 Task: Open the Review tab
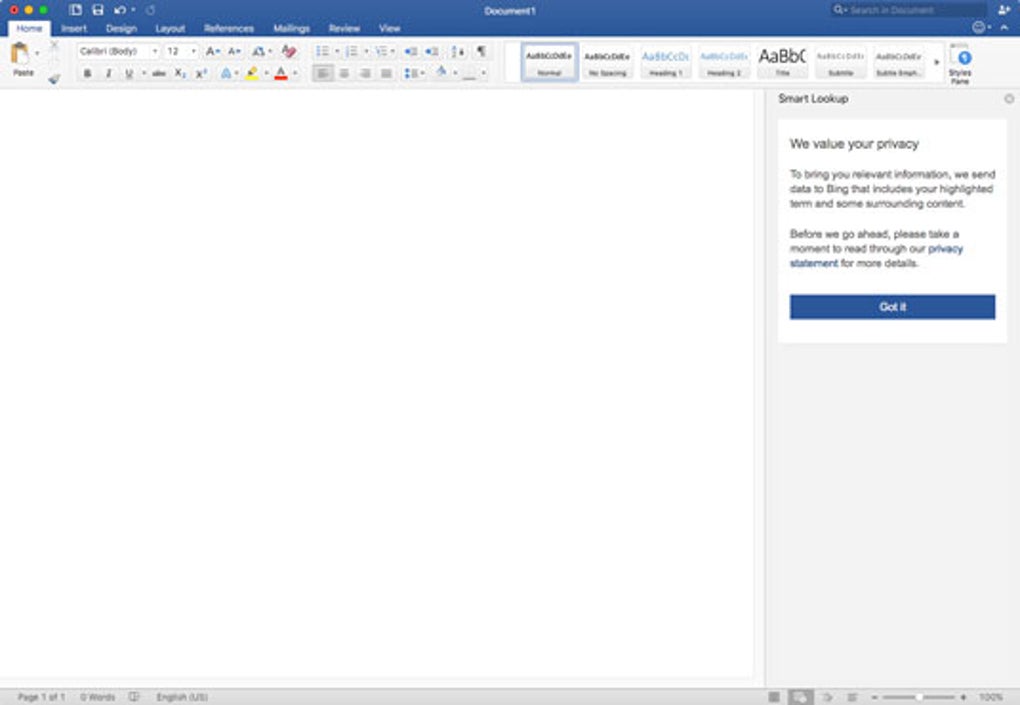[343, 29]
